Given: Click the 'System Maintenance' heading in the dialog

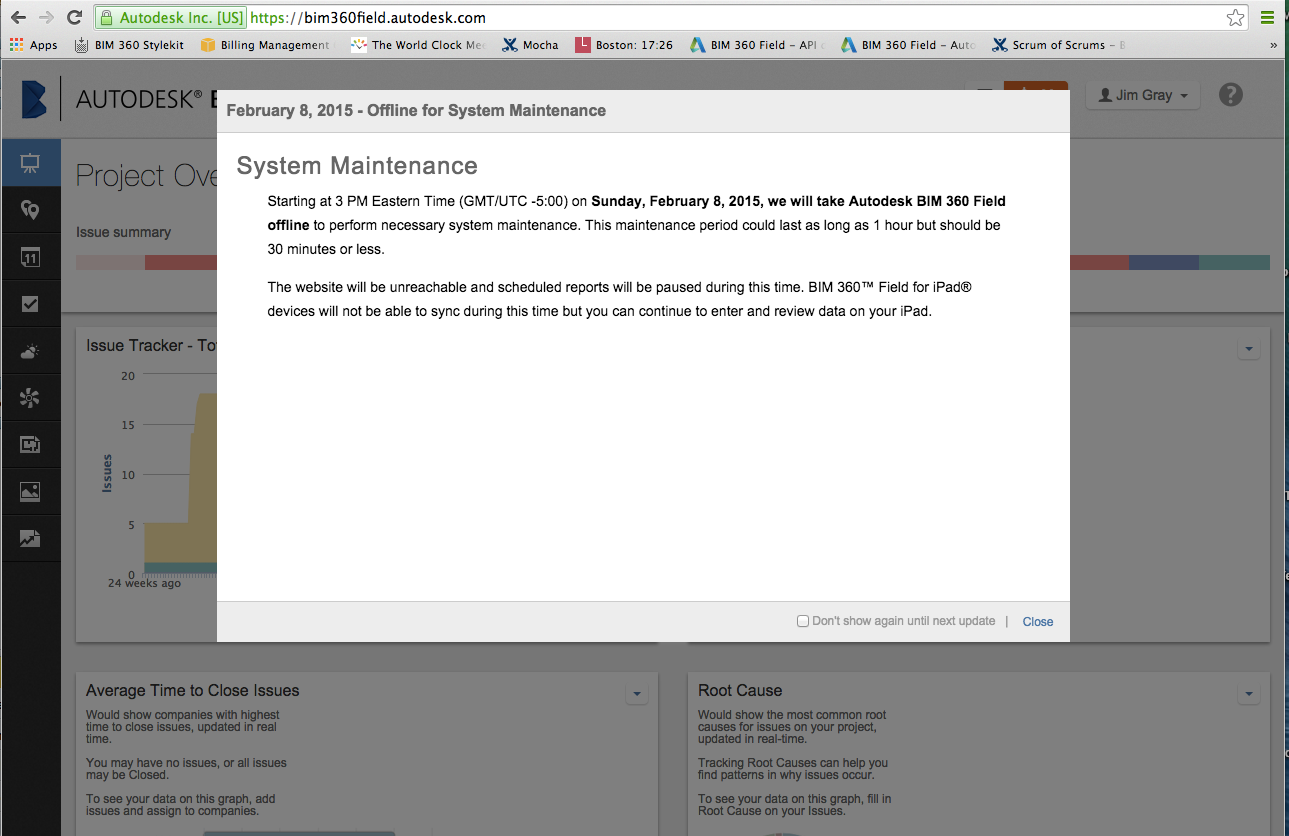Looking at the screenshot, I should [357, 166].
